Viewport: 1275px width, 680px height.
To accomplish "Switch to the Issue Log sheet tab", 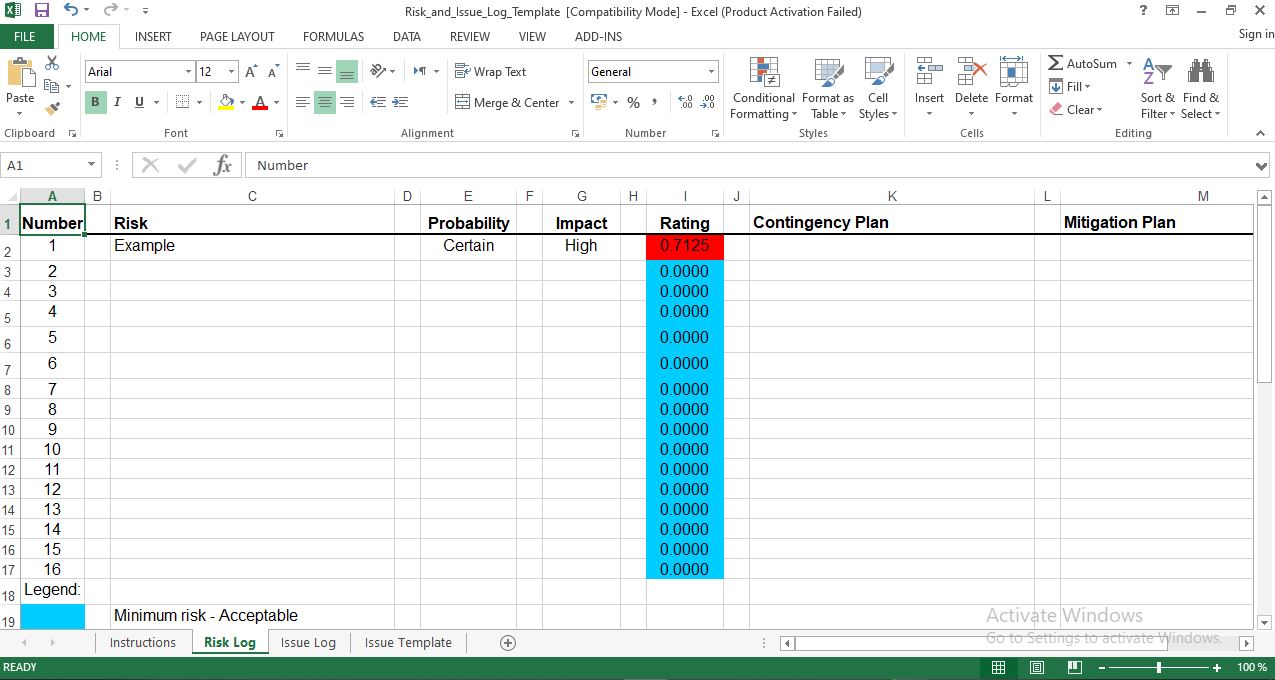I will coord(308,642).
